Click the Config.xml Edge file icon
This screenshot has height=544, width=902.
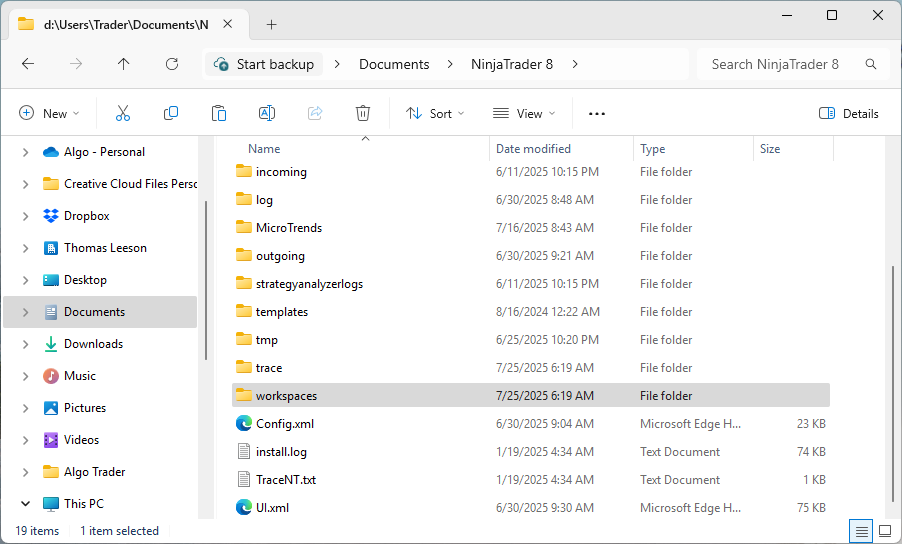point(244,423)
